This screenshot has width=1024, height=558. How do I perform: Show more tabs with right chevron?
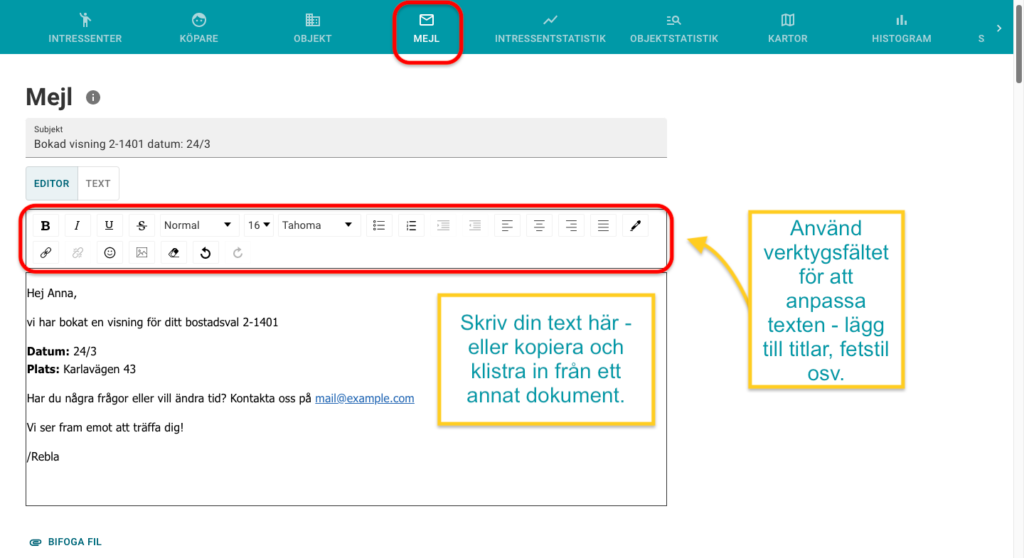point(999,28)
